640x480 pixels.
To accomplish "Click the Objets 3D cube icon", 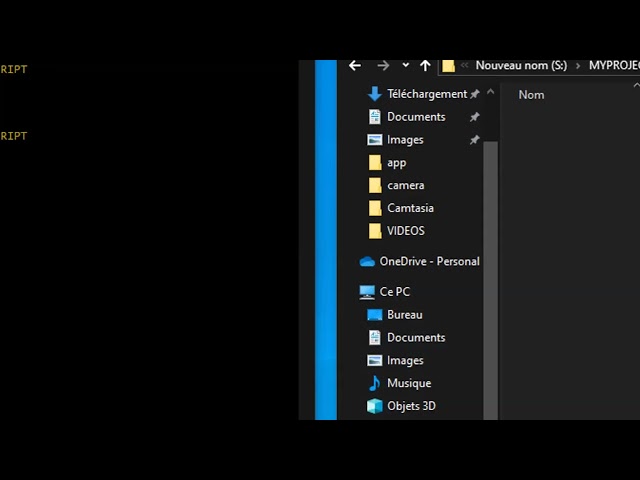I will point(374,406).
